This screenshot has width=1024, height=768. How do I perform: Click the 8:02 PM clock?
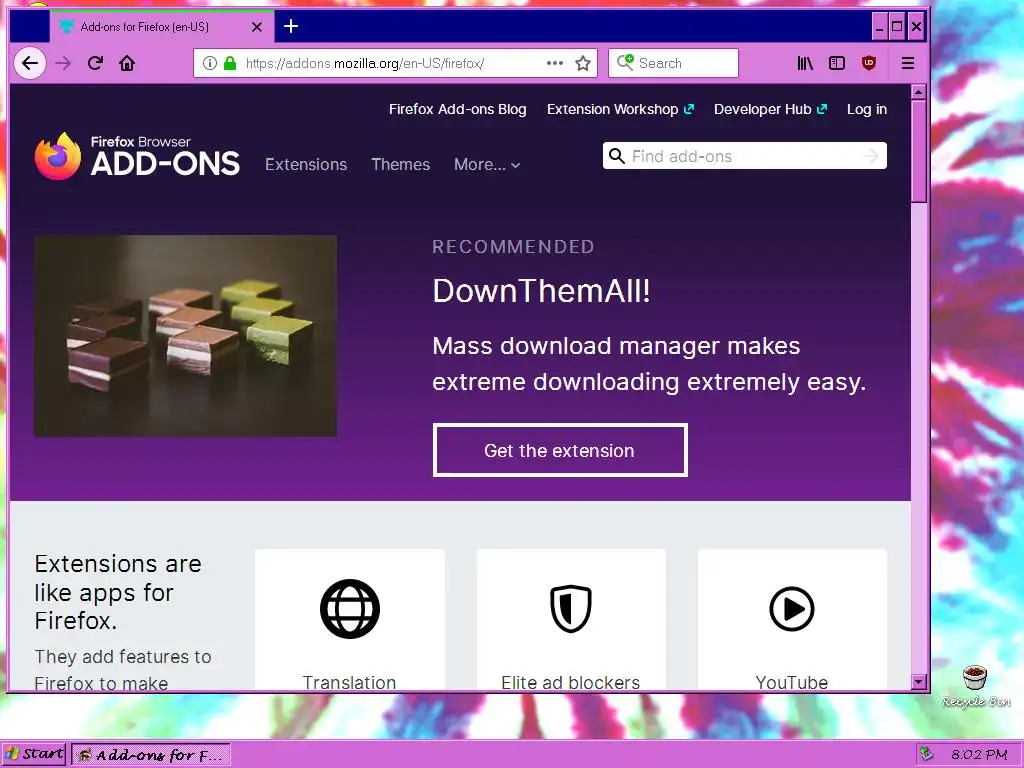(x=979, y=754)
